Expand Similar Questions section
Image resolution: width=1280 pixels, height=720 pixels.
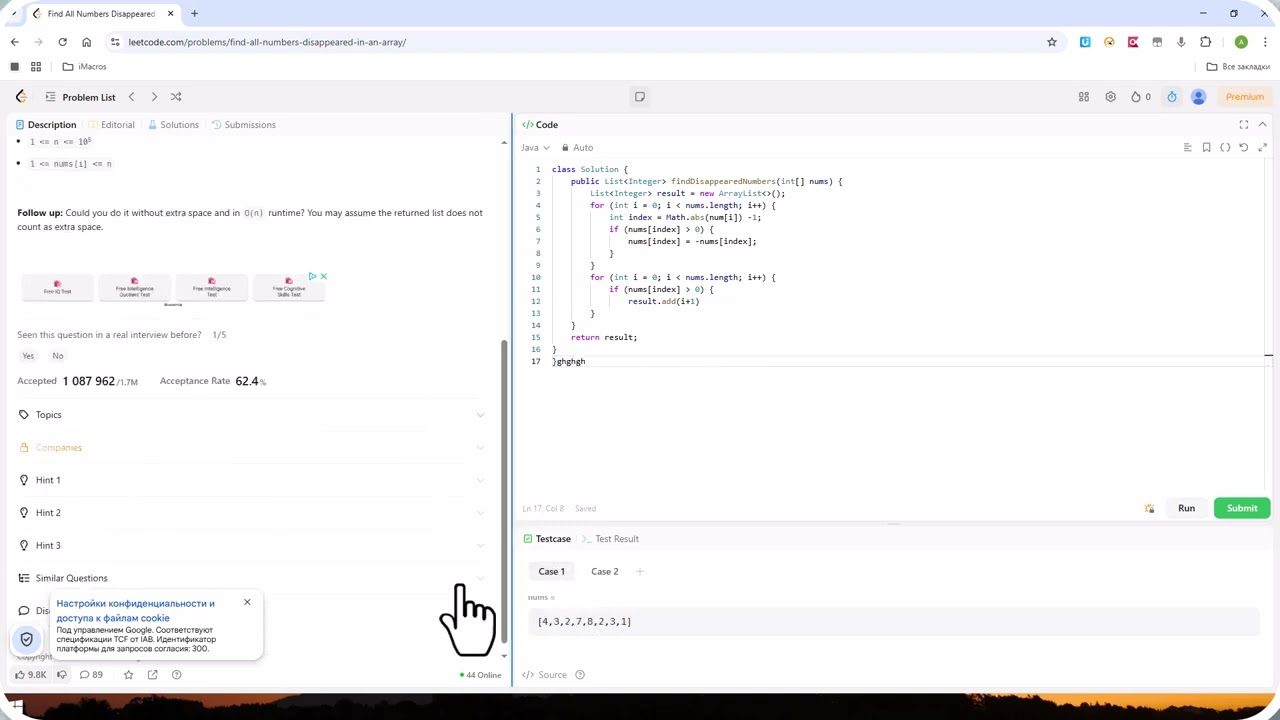click(250, 578)
